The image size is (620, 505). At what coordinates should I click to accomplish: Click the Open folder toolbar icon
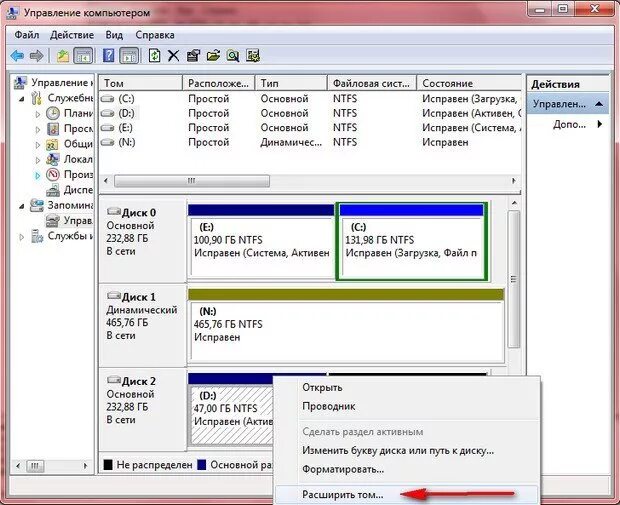point(213,56)
